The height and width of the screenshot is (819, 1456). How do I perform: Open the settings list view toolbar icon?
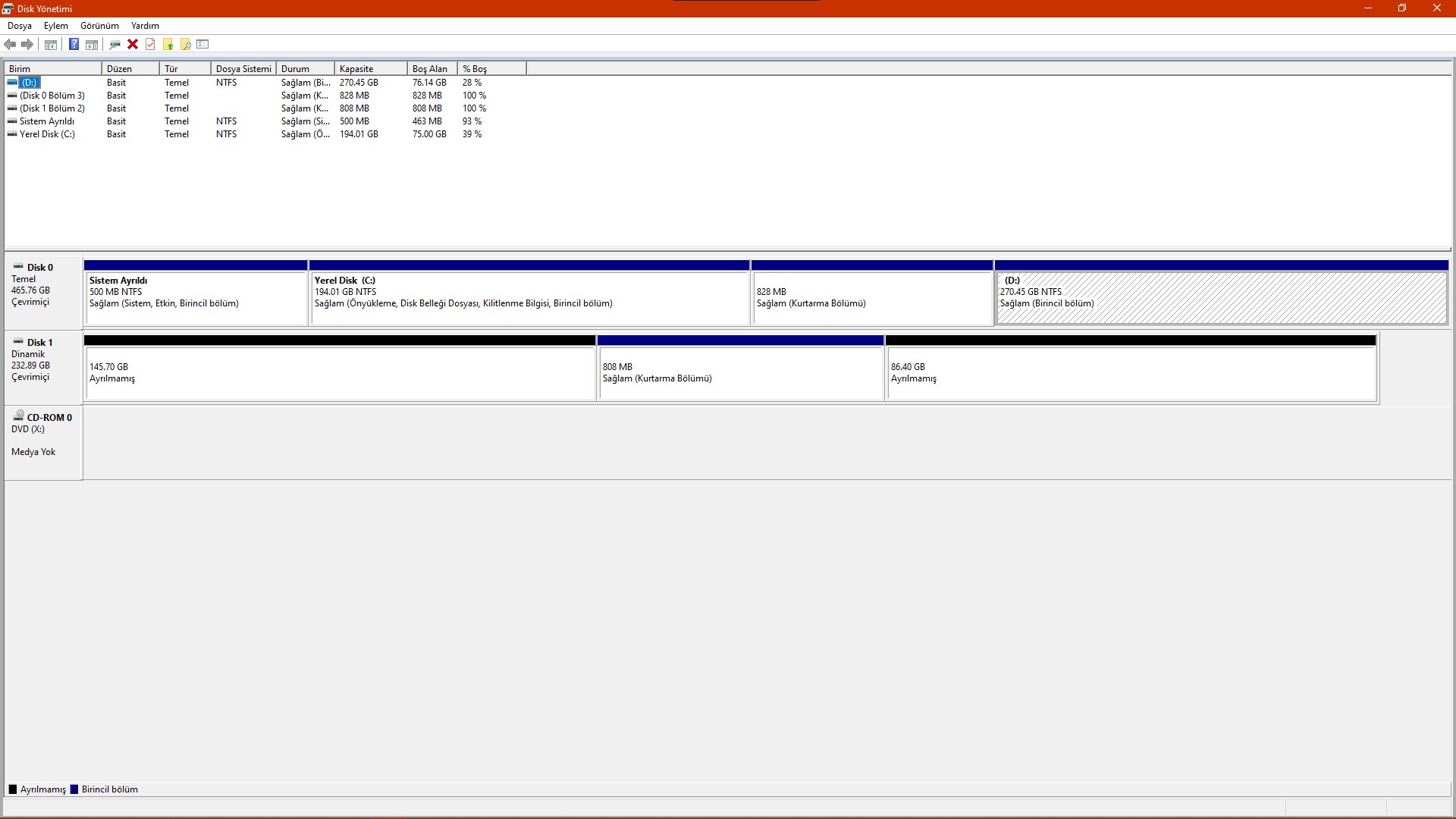point(202,44)
